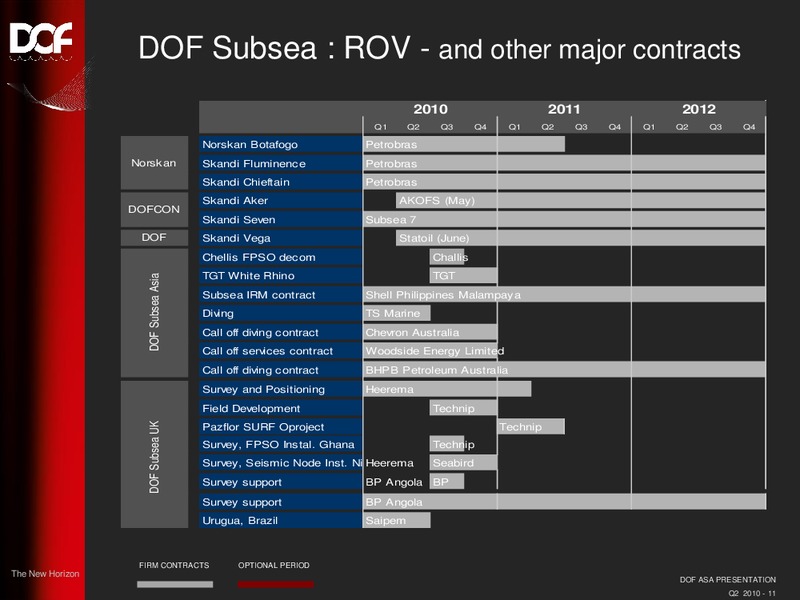The image size is (800, 600).
Task: Click the 'Statoil (June)' contract bar
Action: tap(581, 238)
